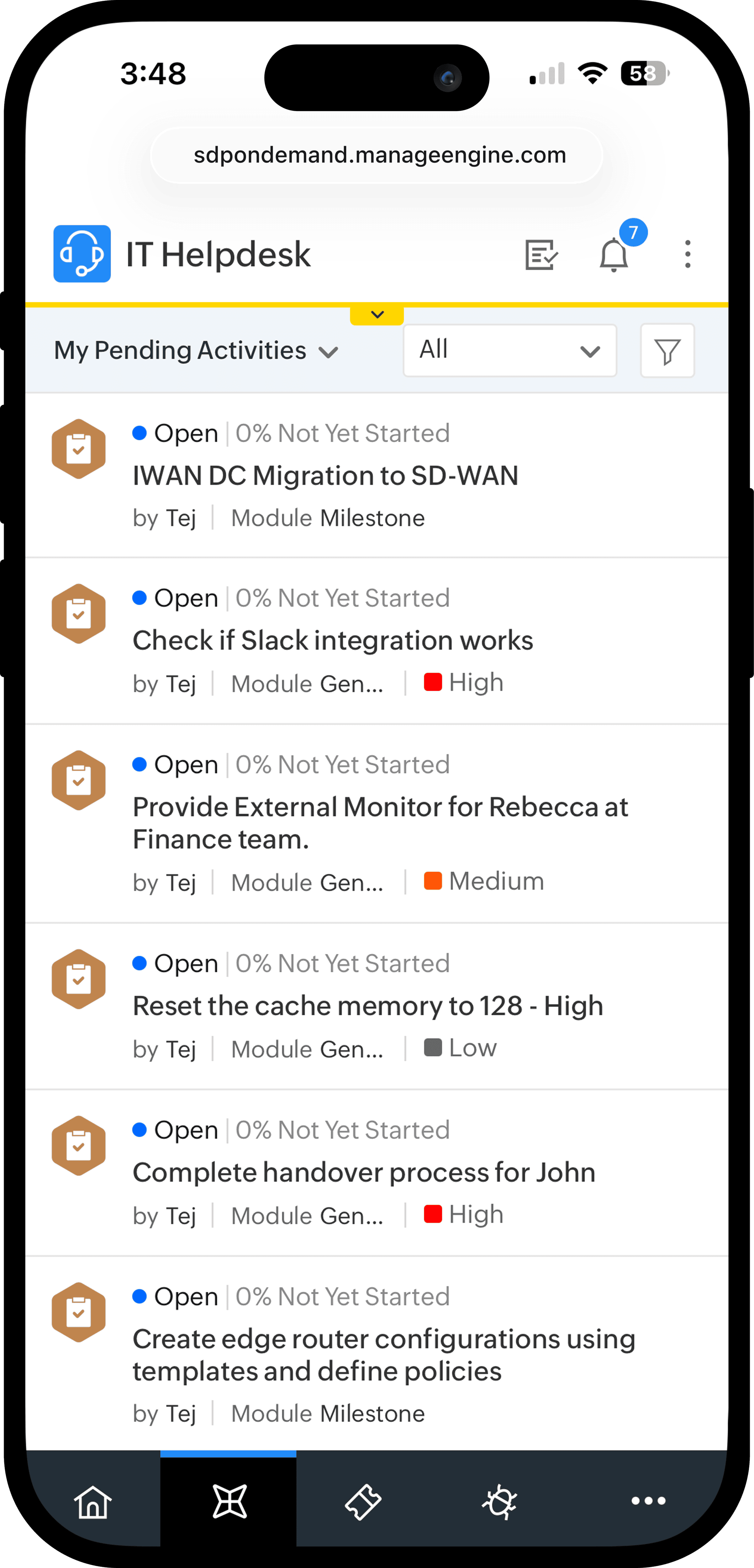Click the filter funnel icon

[667, 351]
